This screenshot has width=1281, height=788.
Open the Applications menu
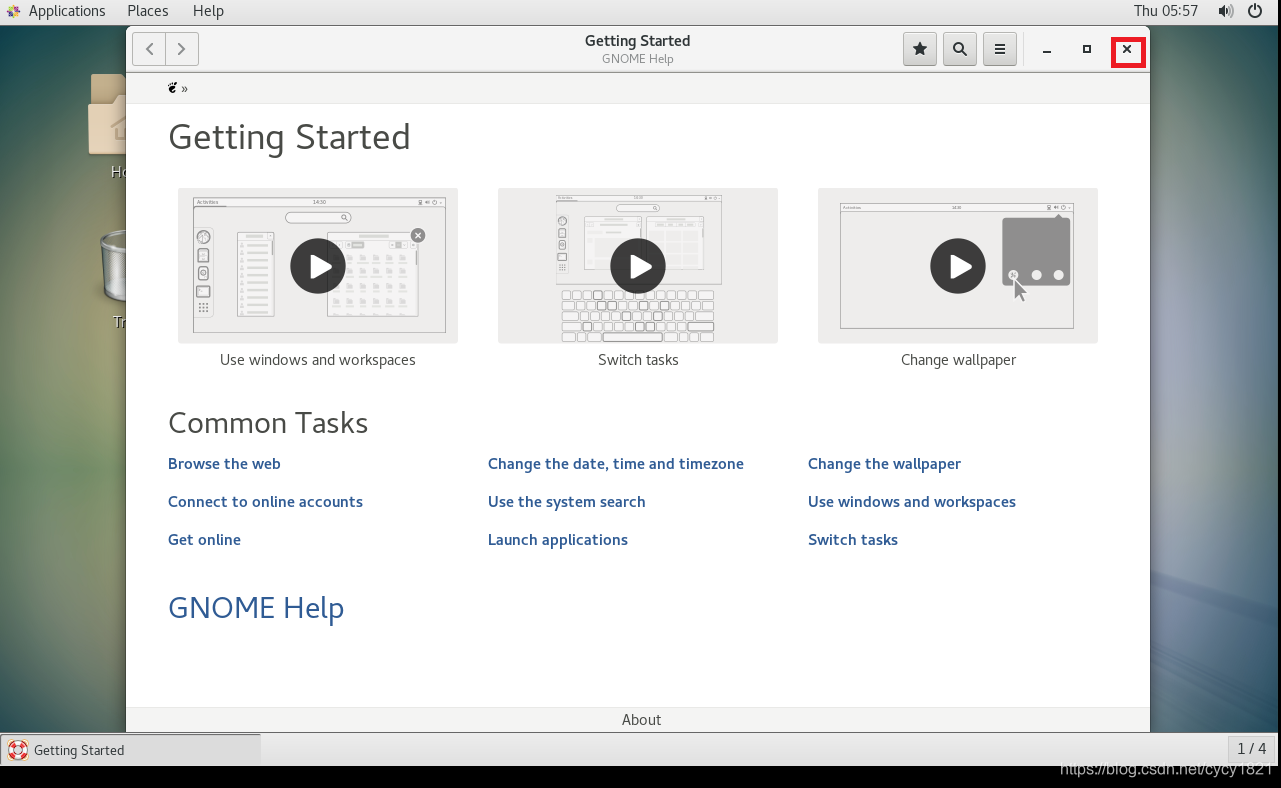point(67,11)
